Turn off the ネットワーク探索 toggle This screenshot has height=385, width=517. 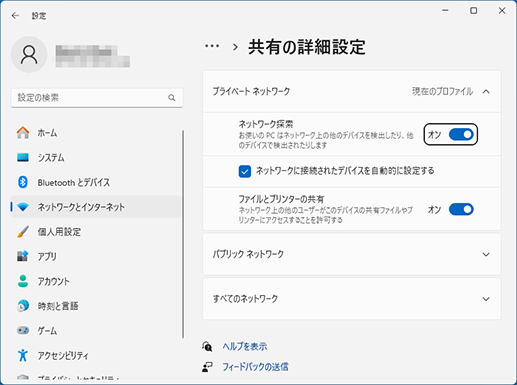(461, 134)
